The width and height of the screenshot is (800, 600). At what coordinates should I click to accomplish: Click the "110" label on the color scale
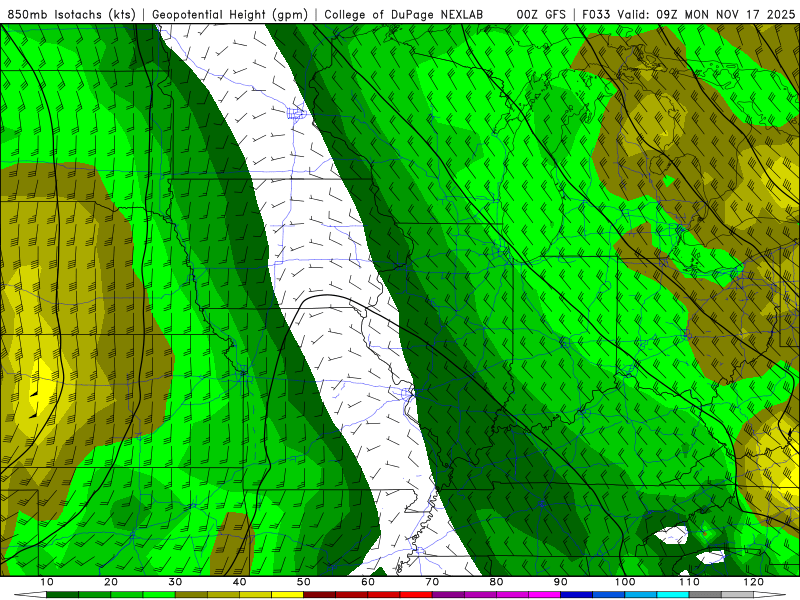click(x=689, y=582)
